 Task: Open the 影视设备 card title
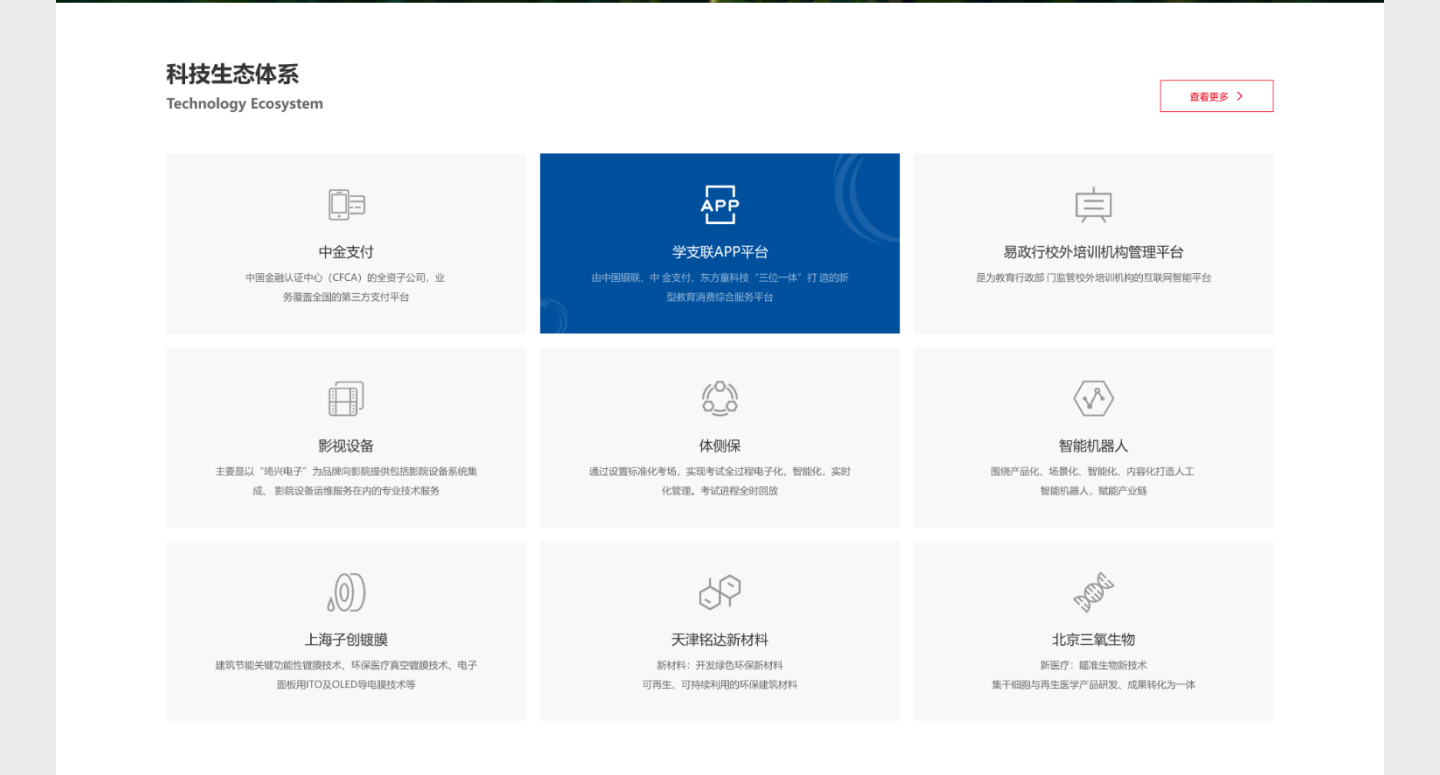click(346, 446)
